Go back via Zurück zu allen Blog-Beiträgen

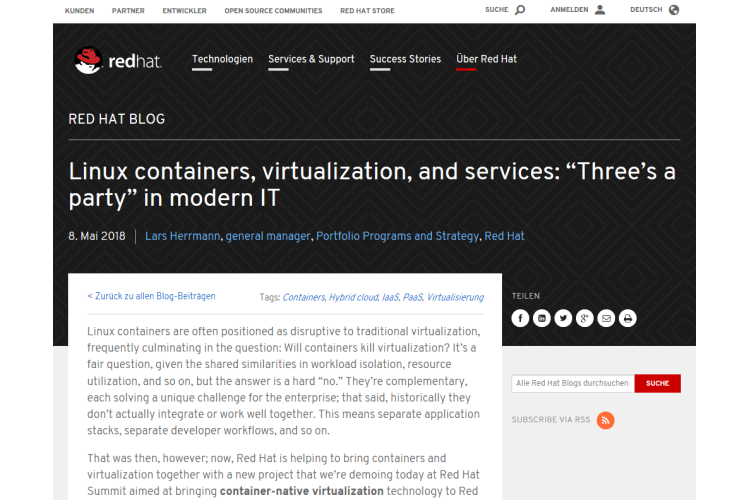click(x=151, y=296)
